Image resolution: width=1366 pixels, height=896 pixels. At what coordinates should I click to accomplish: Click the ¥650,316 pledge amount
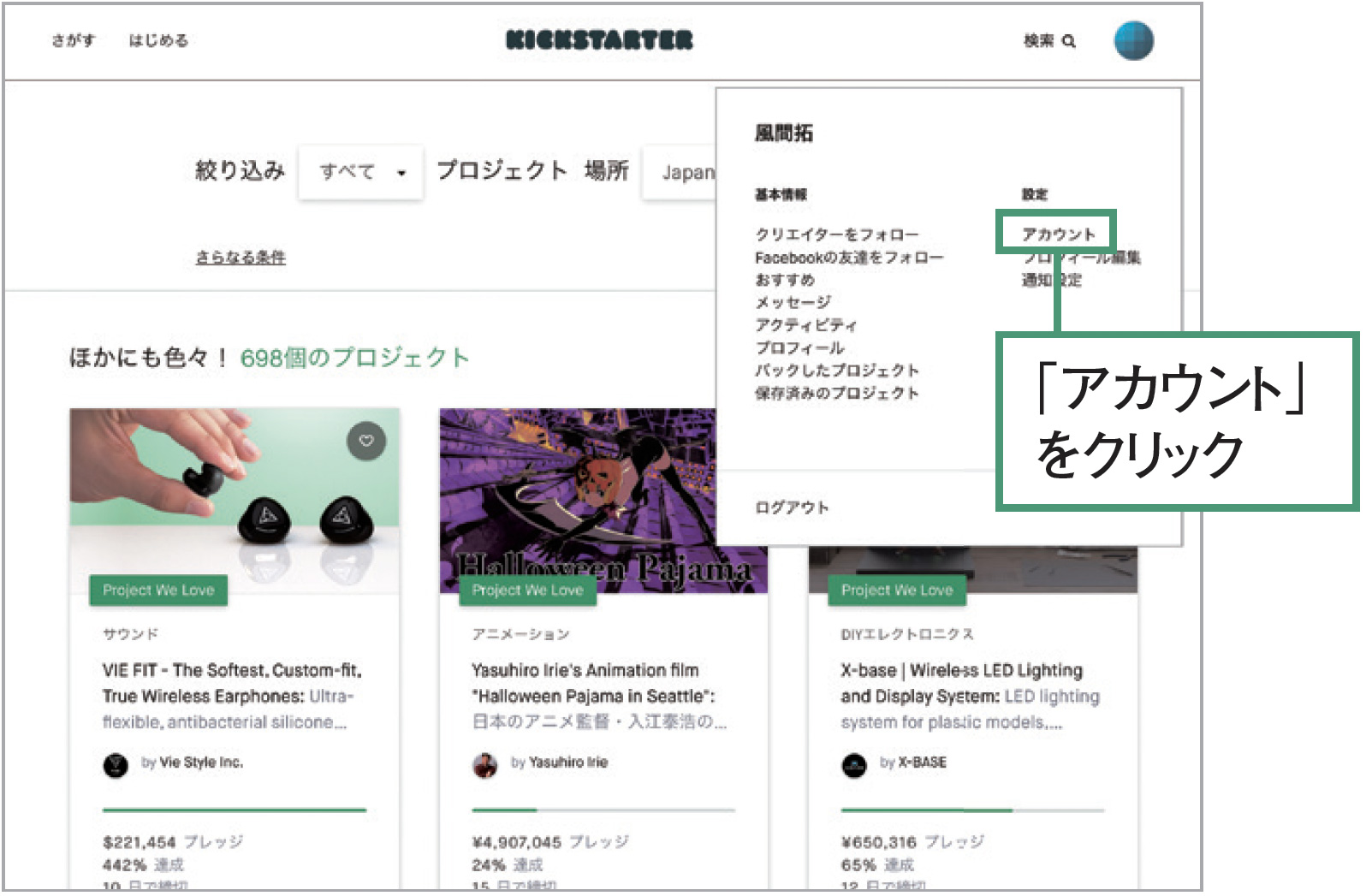coord(878,842)
